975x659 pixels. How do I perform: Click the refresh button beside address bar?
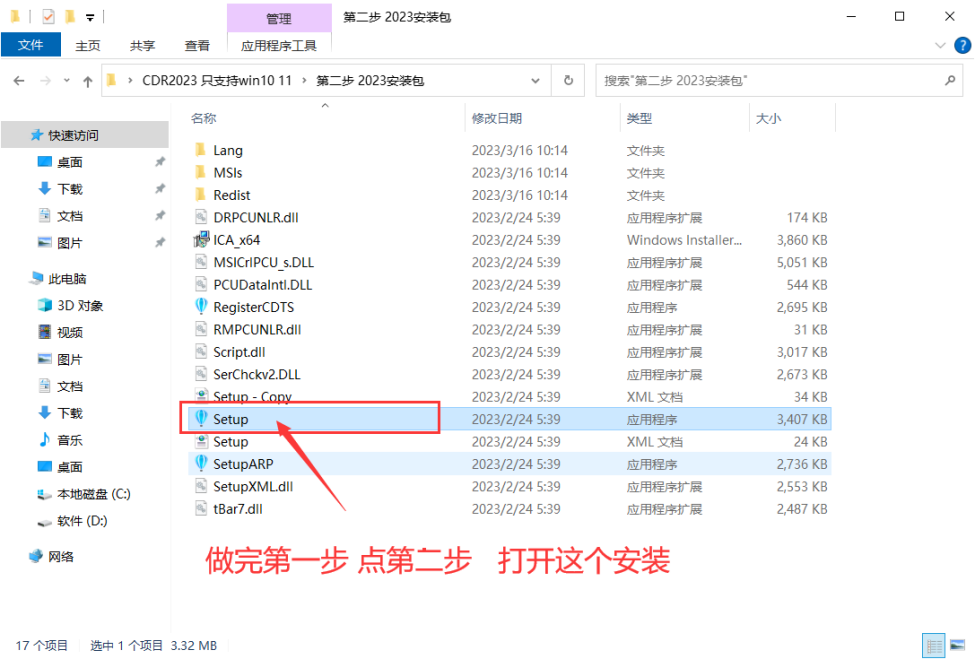pyautogui.click(x=568, y=80)
